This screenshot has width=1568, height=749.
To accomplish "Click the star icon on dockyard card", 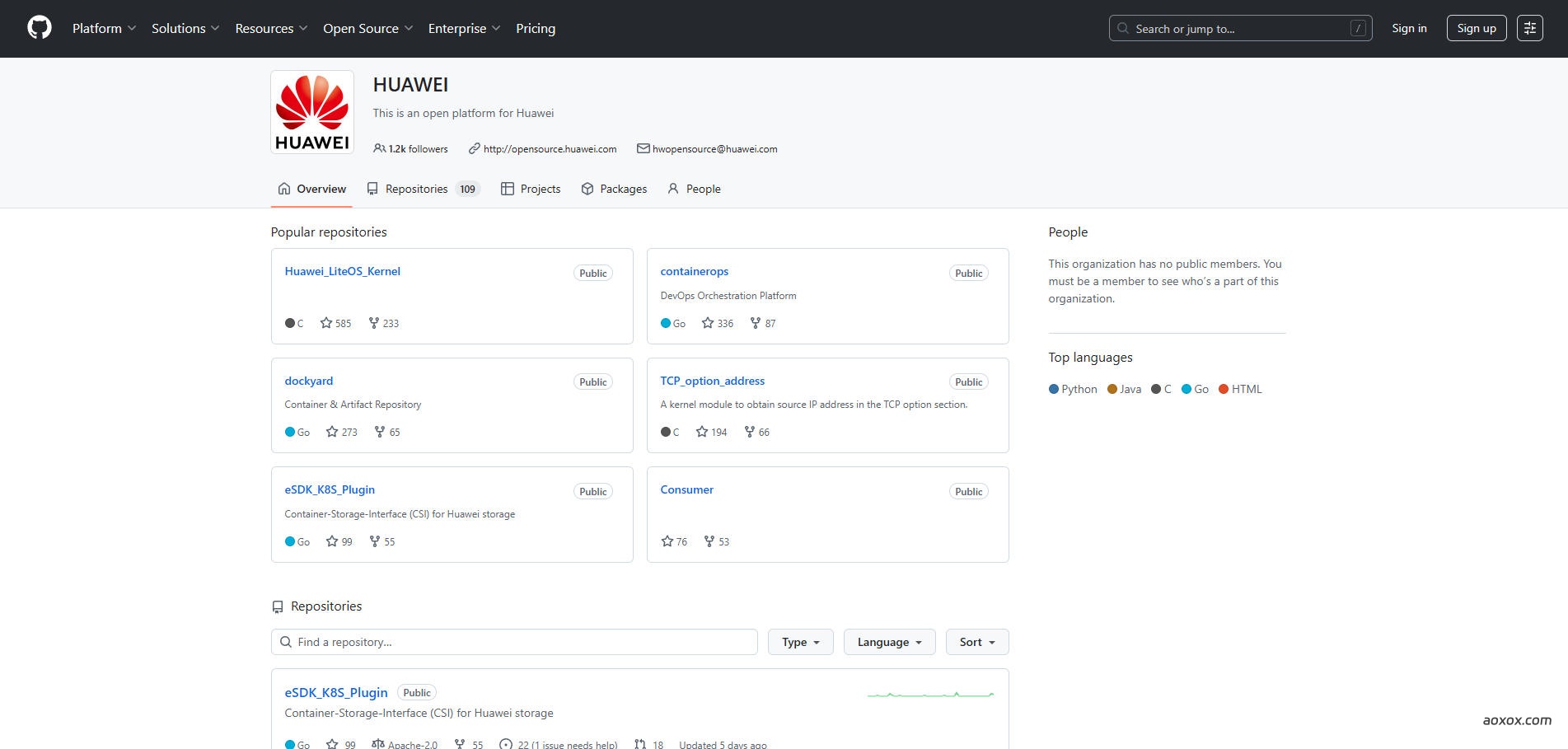I will point(332,432).
